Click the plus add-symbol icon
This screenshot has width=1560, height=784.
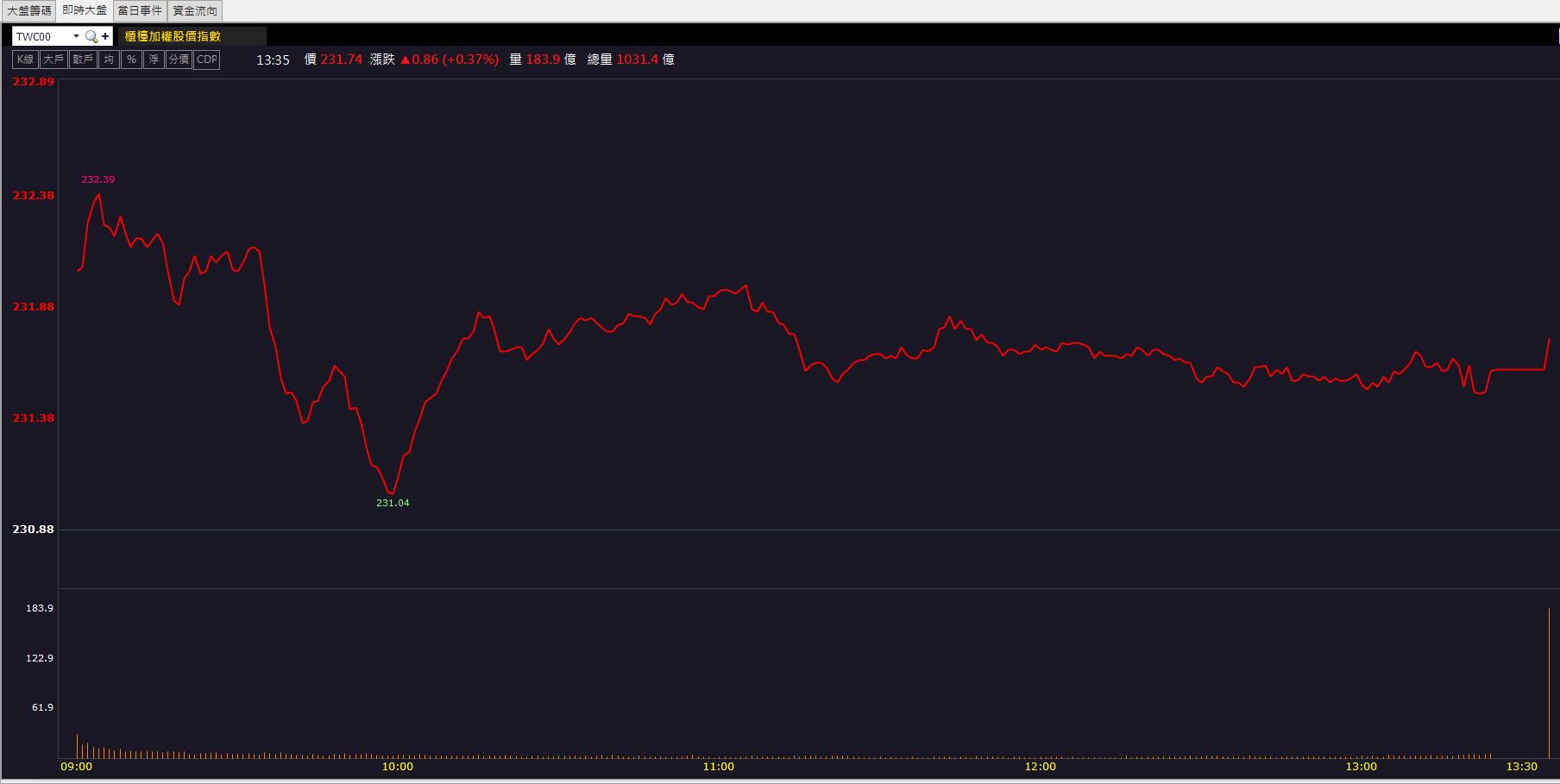pos(105,36)
